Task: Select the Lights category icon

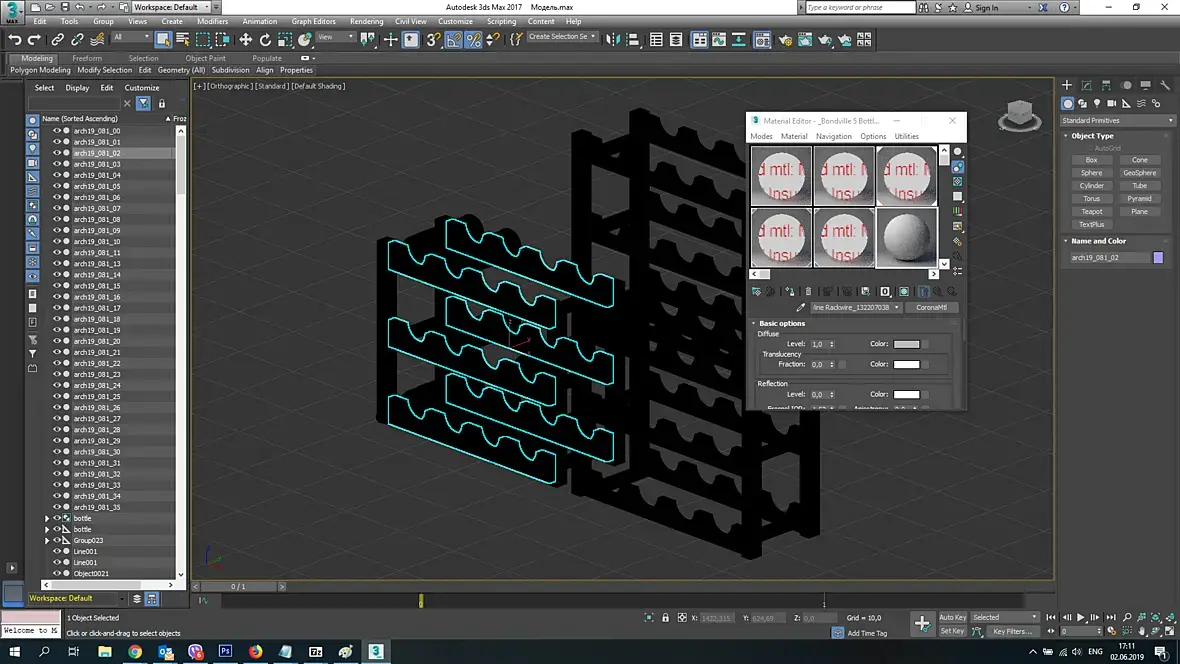Action: (x=1097, y=104)
